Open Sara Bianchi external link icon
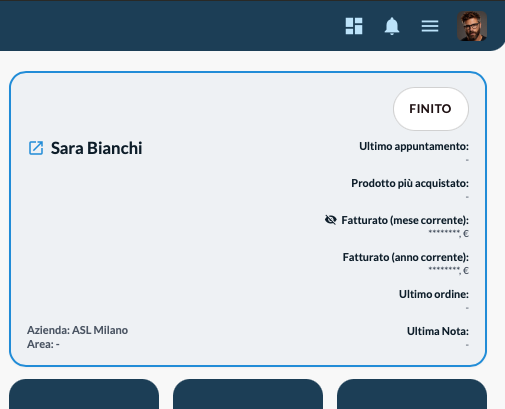 (36, 148)
